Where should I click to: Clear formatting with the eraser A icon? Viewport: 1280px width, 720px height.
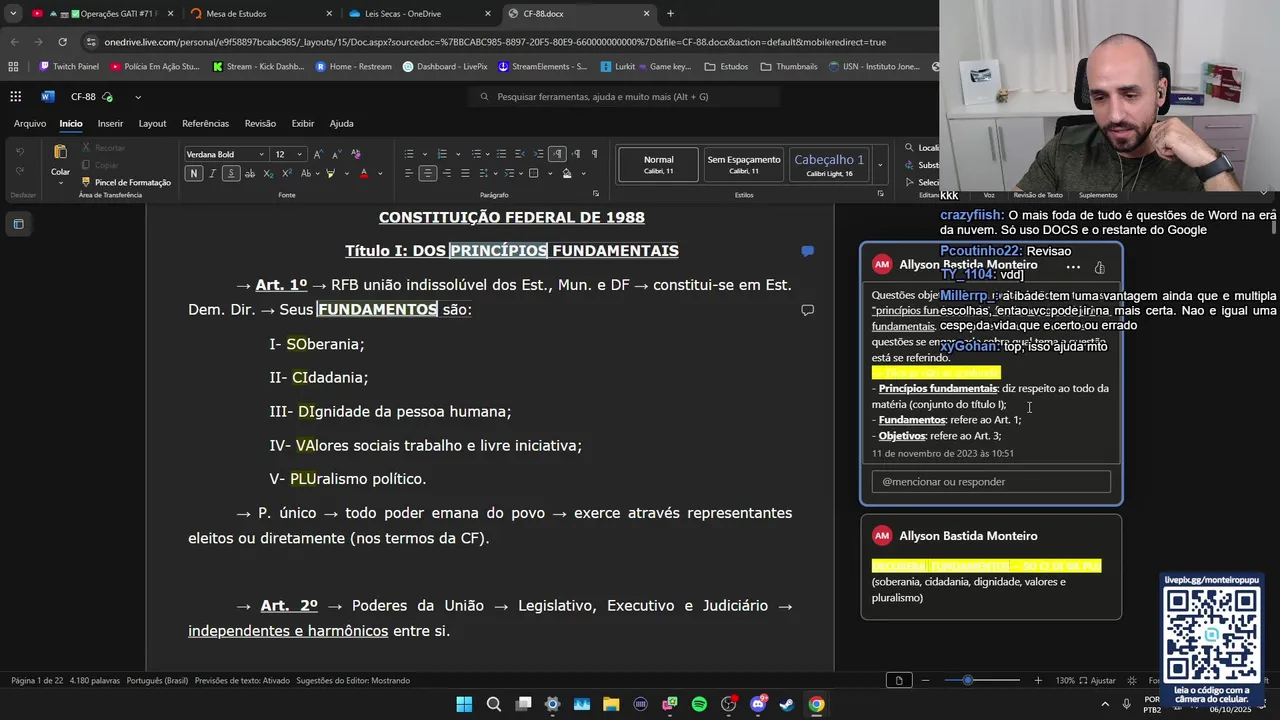356,154
